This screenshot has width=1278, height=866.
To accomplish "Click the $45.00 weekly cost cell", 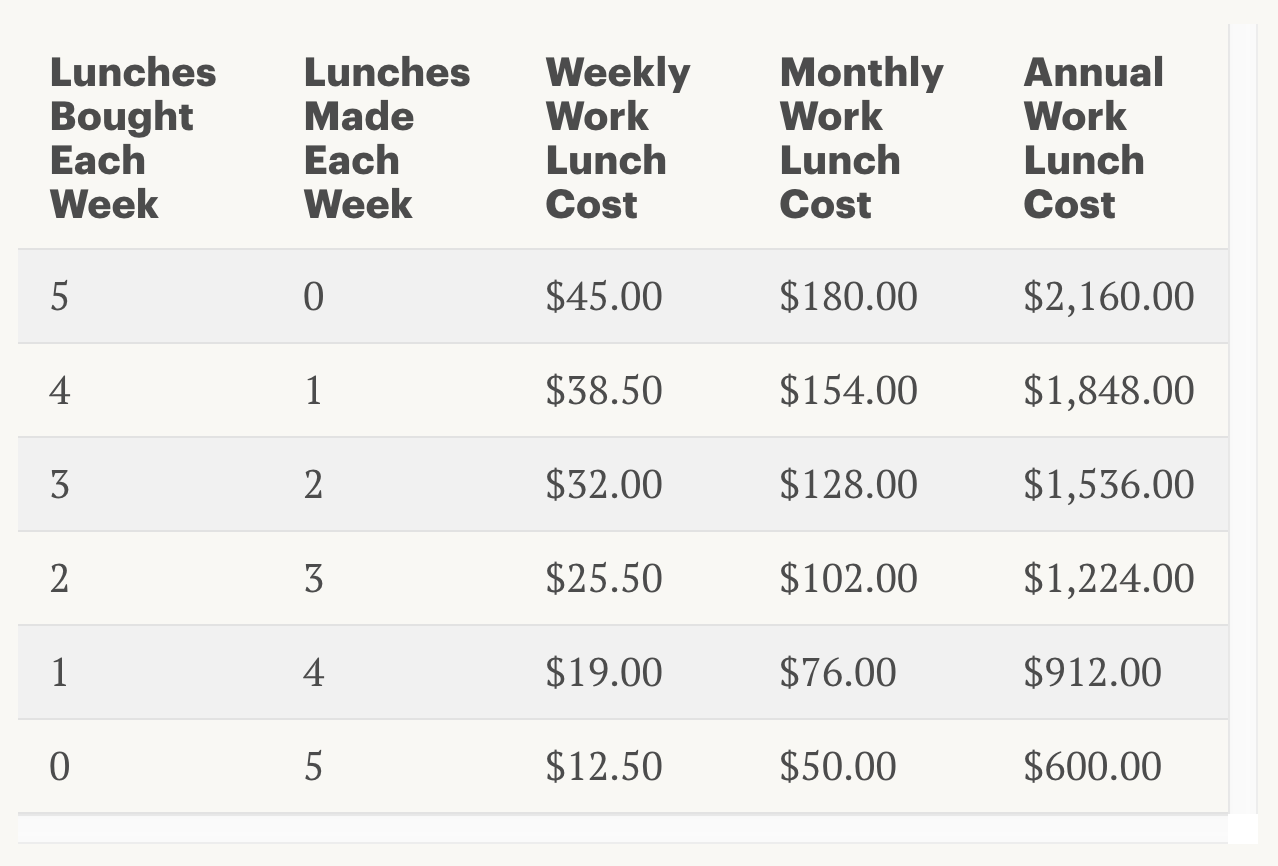I will click(x=603, y=297).
